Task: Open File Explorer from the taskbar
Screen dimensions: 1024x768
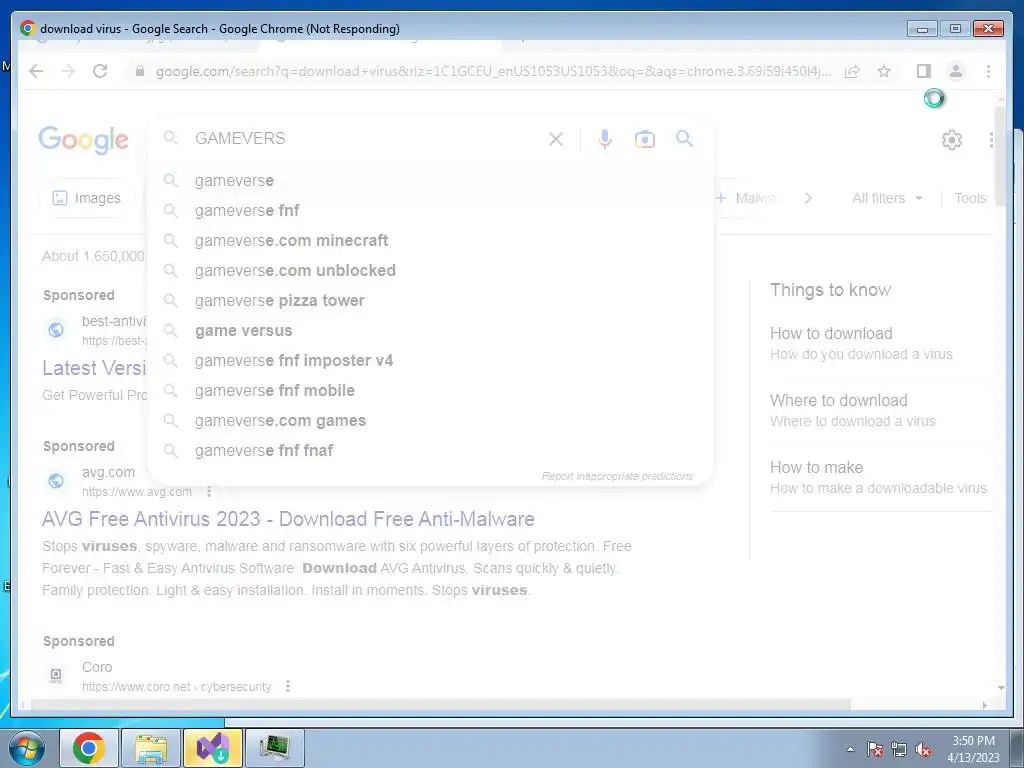Action: coord(151,748)
